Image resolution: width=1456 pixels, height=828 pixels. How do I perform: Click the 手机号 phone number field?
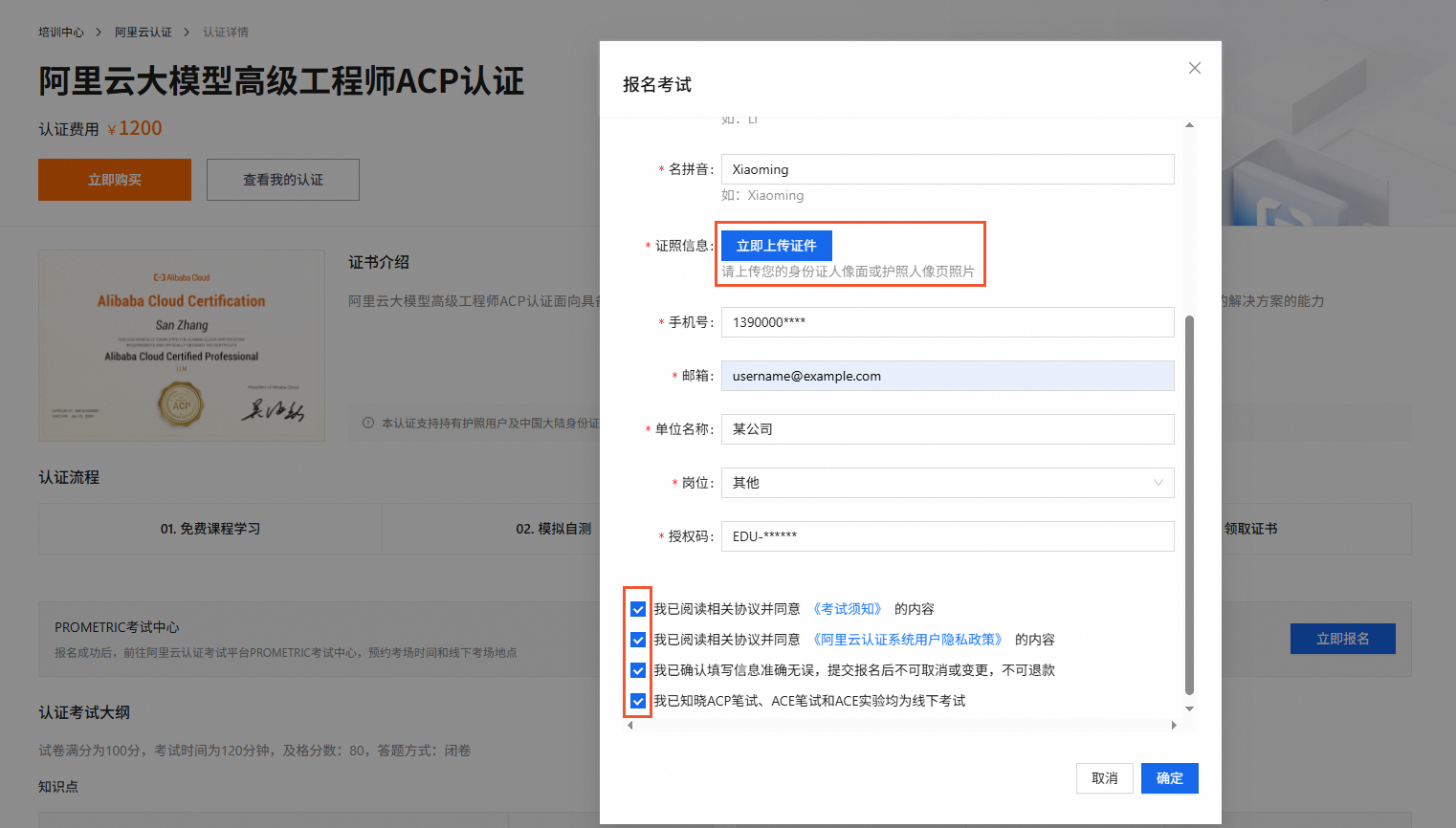(x=947, y=322)
